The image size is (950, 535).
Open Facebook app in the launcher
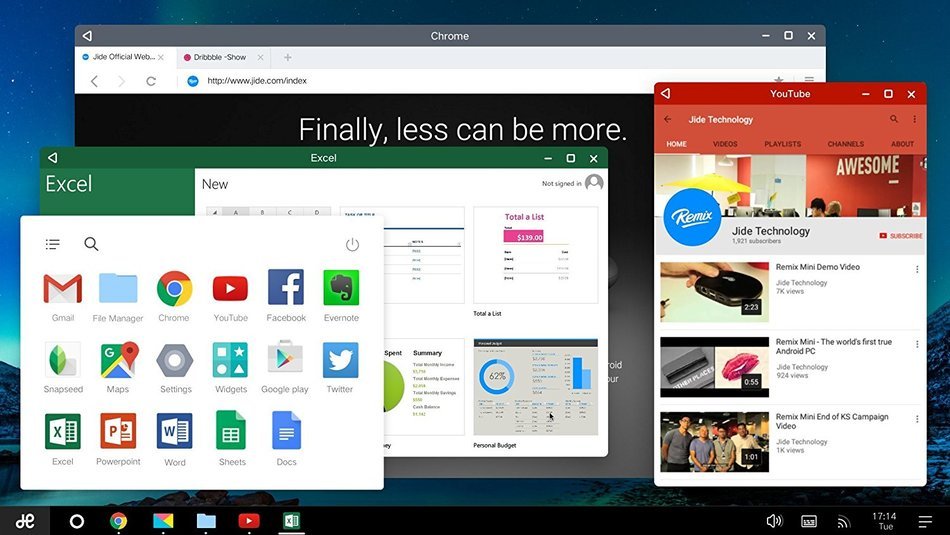286,287
